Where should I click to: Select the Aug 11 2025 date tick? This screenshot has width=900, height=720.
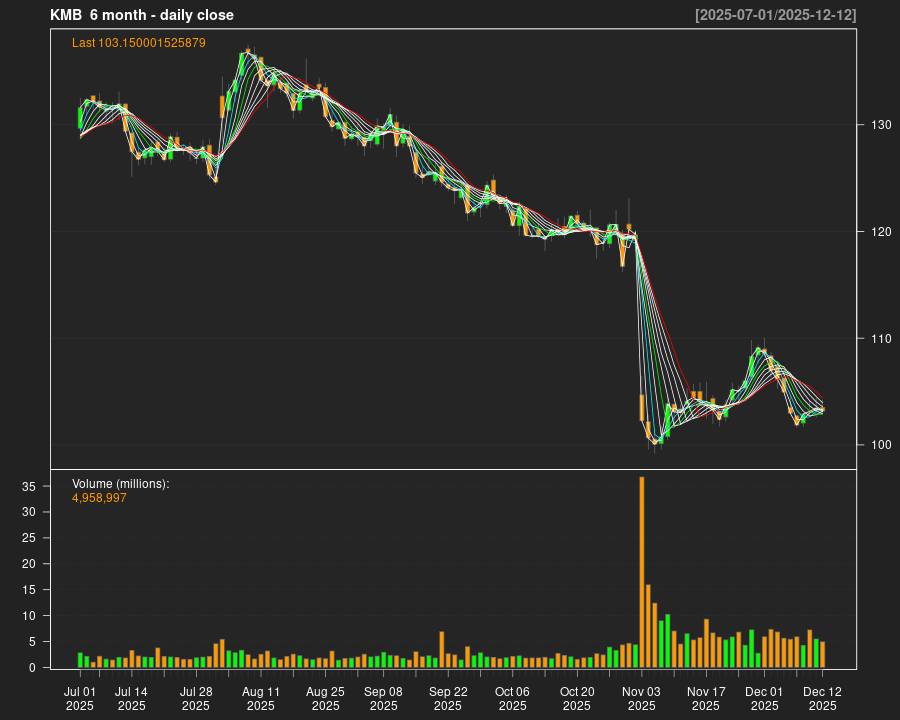[x=261, y=698]
